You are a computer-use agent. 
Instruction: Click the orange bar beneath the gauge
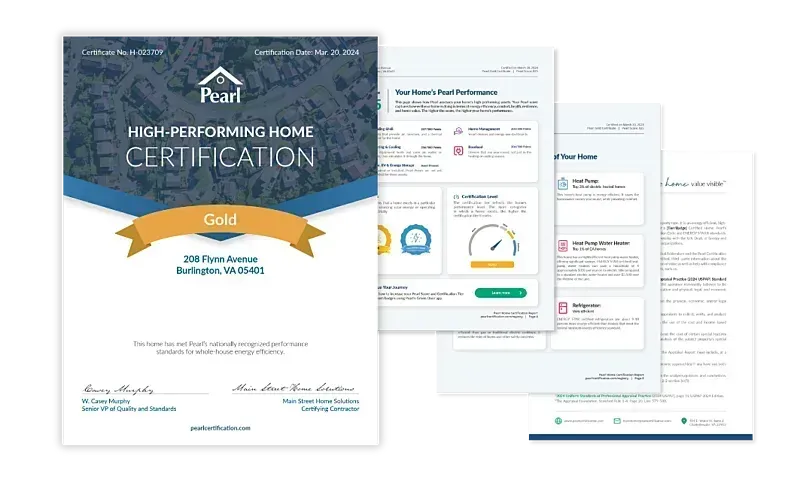pos(492,265)
